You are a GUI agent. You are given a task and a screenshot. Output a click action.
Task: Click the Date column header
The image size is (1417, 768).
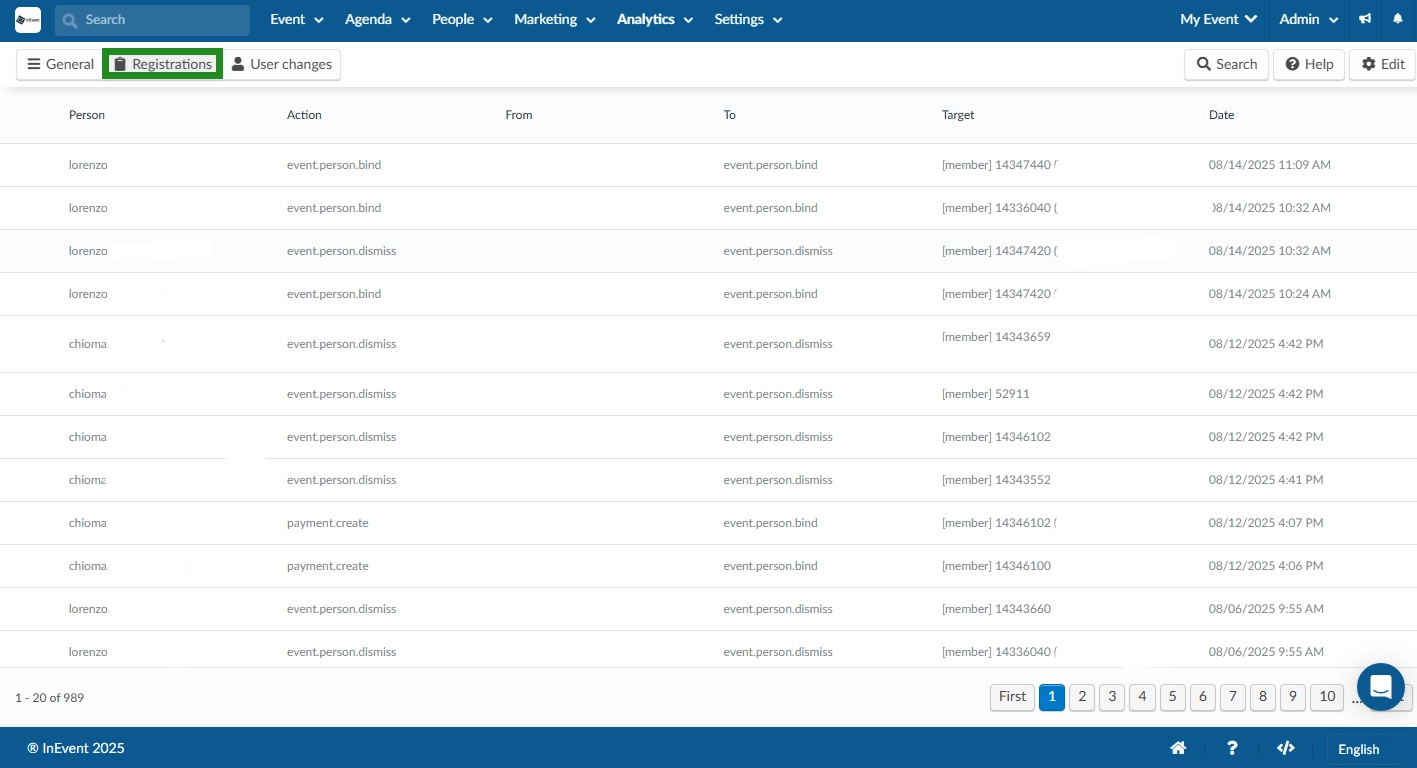click(x=1221, y=115)
